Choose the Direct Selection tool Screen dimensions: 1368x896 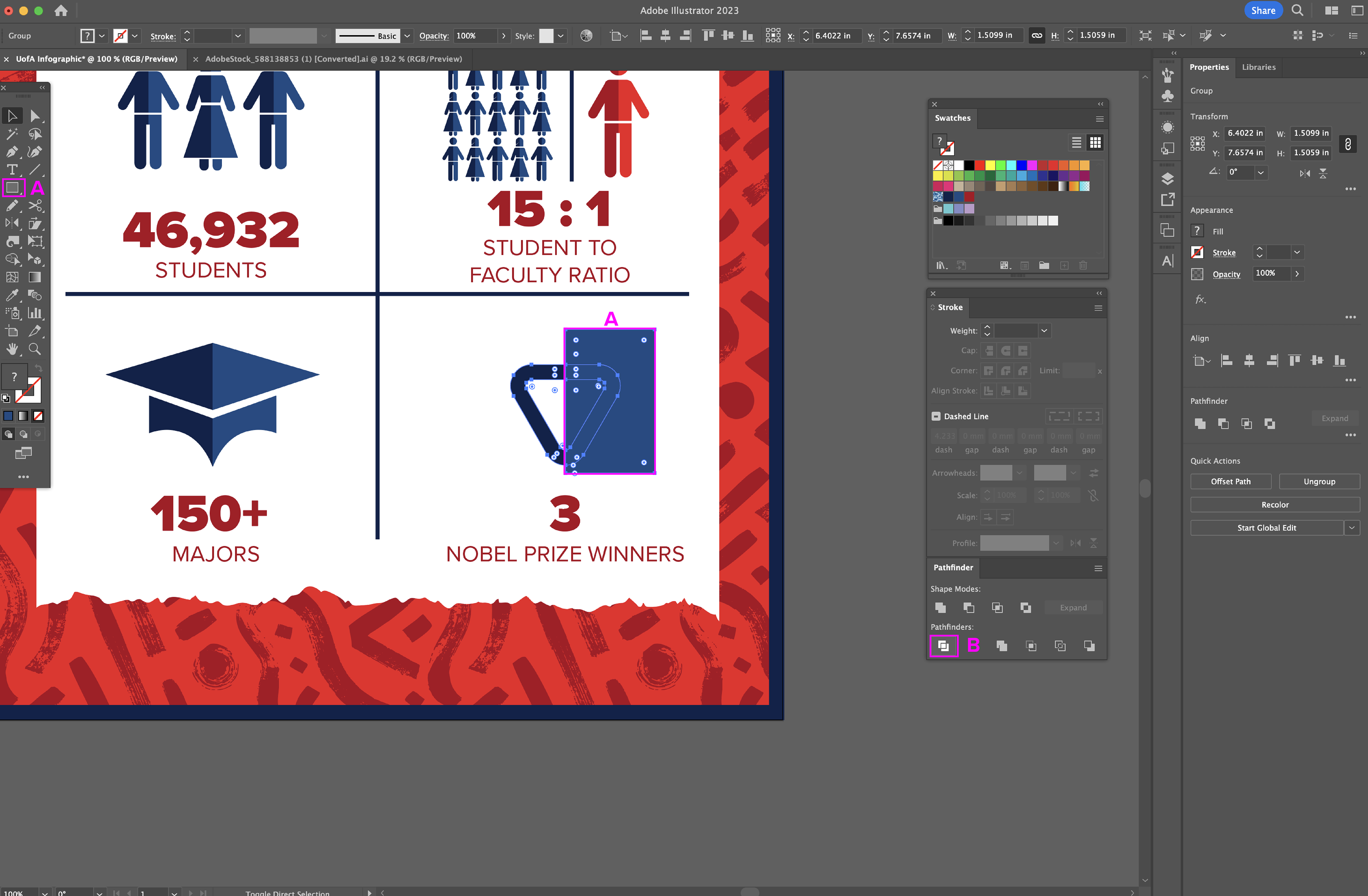point(35,116)
